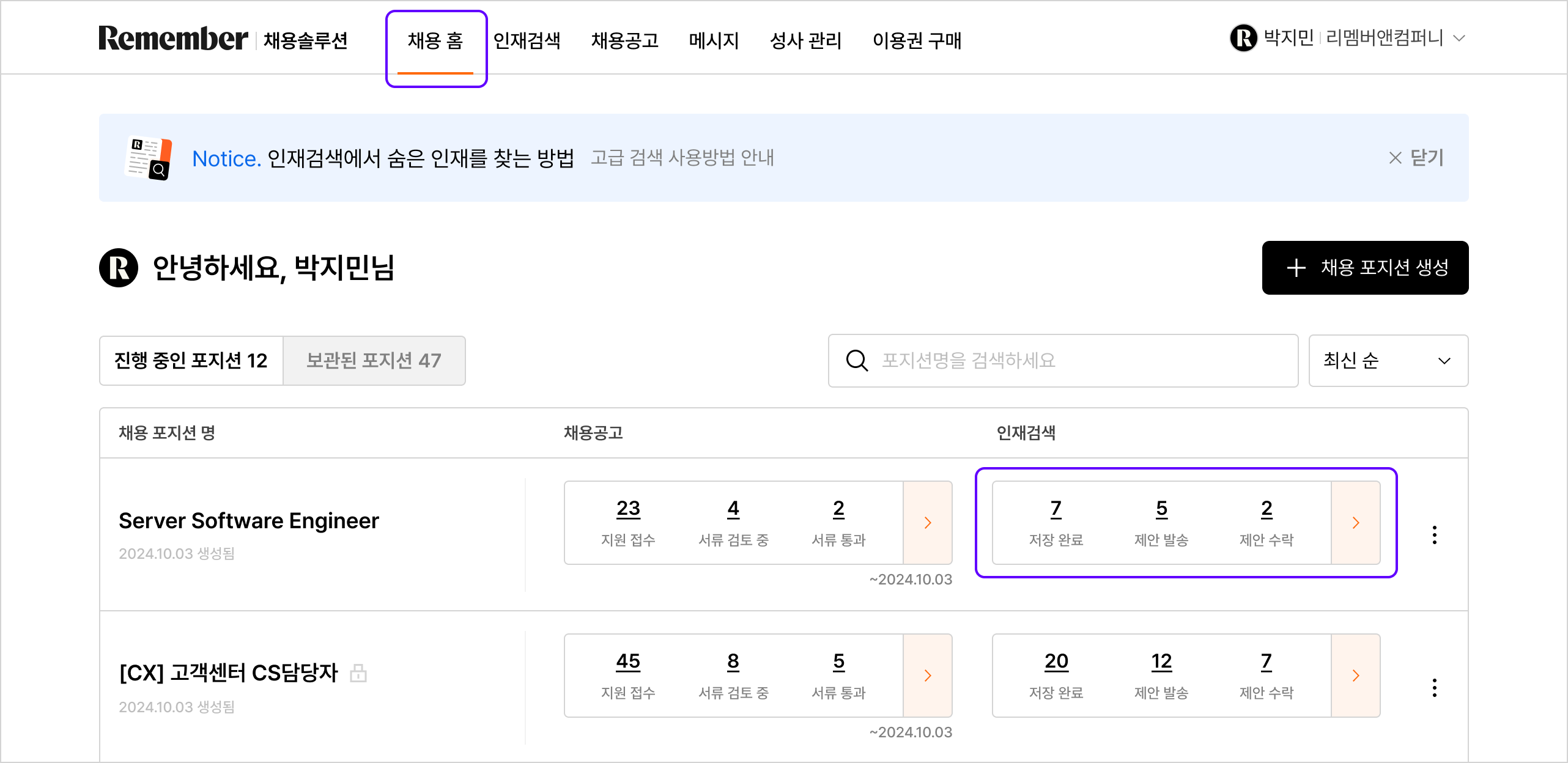Open 인재검색 arrow for CS담당자 row

click(x=1355, y=676)
